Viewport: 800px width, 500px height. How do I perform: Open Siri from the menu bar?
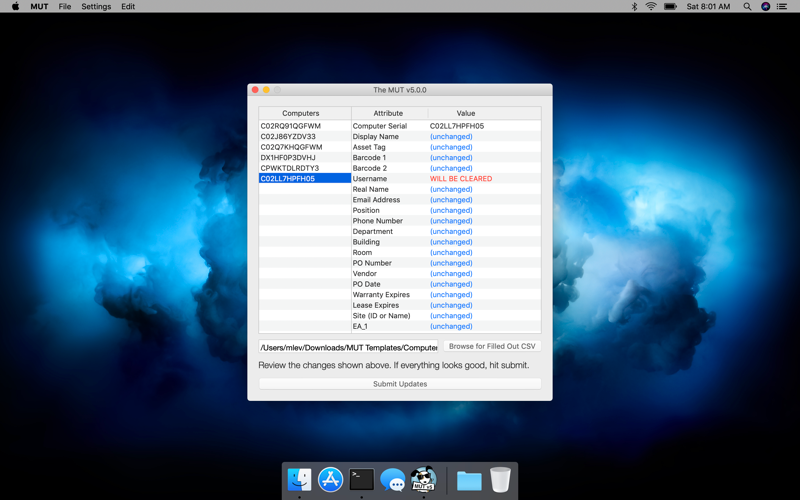pyautogui.click(x=765, y=6)
